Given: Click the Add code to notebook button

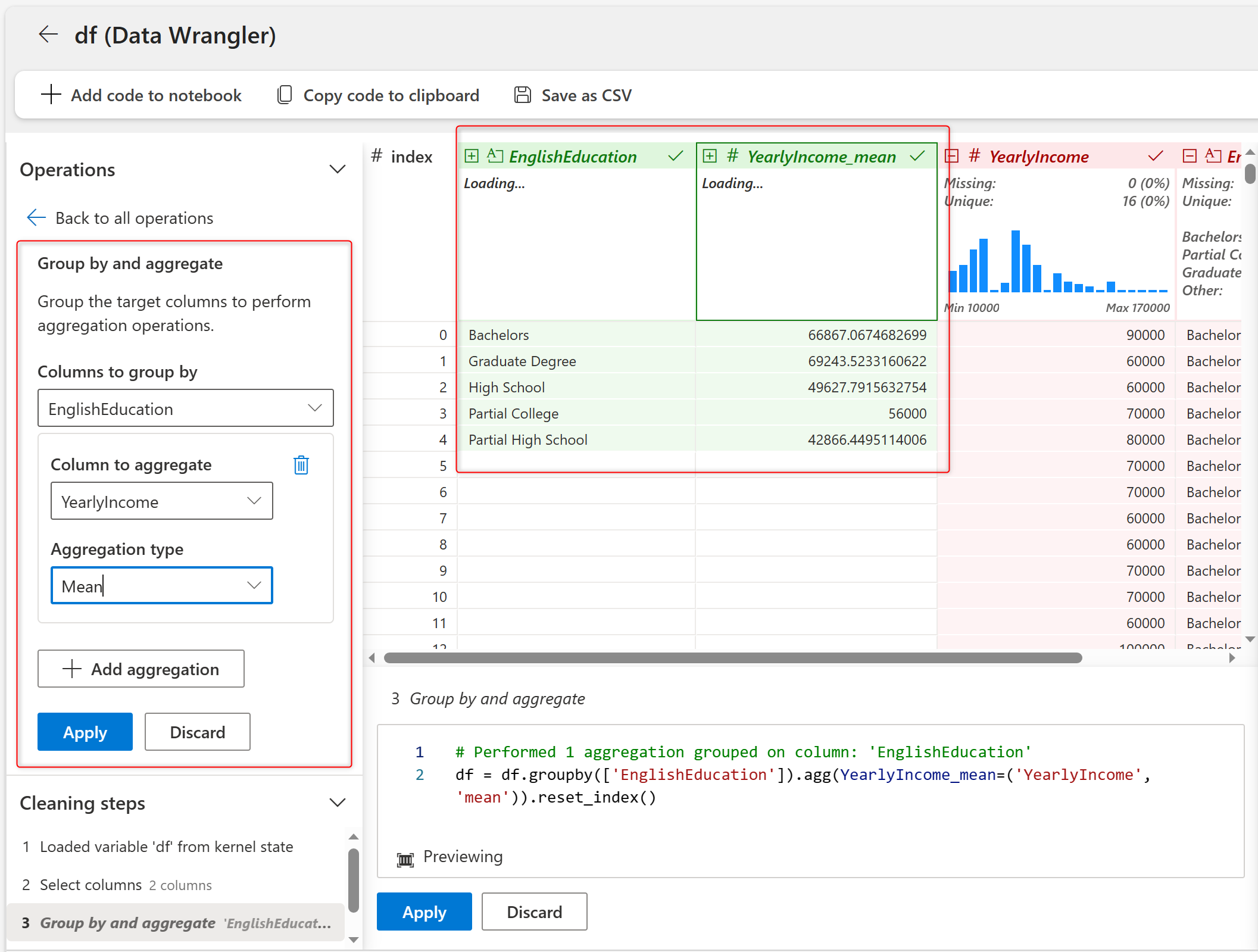Looking at the screenshot, I should 142,95.
